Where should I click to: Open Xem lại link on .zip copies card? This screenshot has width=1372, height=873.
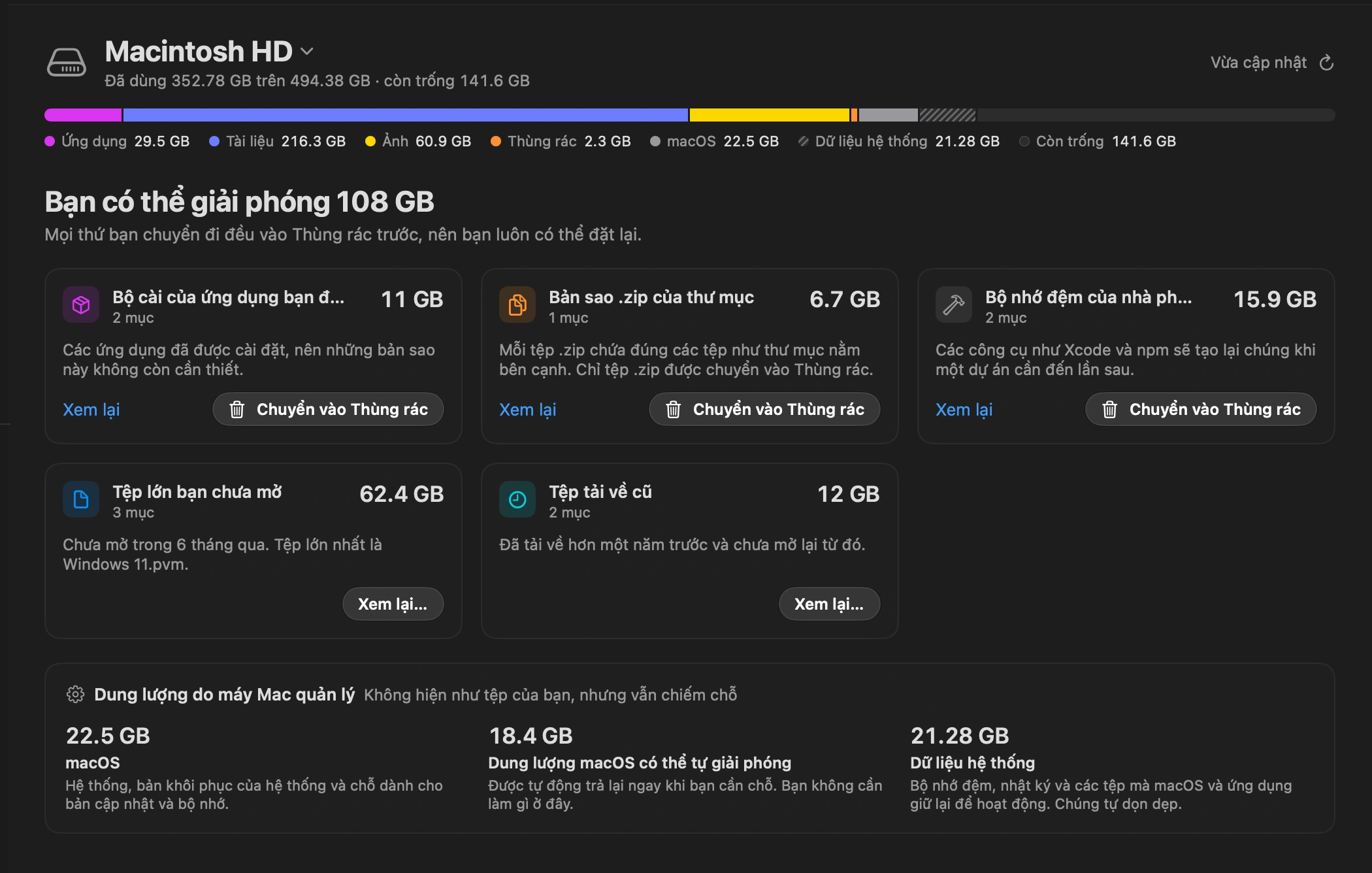pos(528,410)
